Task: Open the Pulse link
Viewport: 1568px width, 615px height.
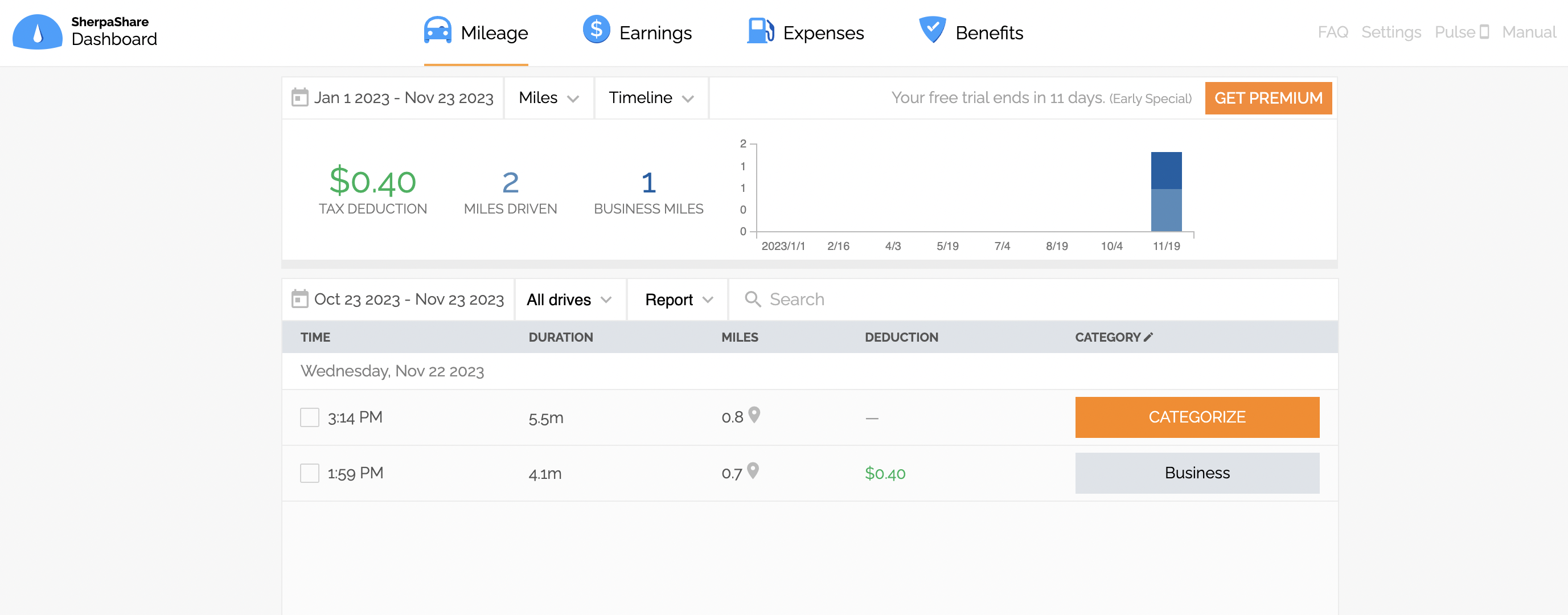Action: [1462, 32]
